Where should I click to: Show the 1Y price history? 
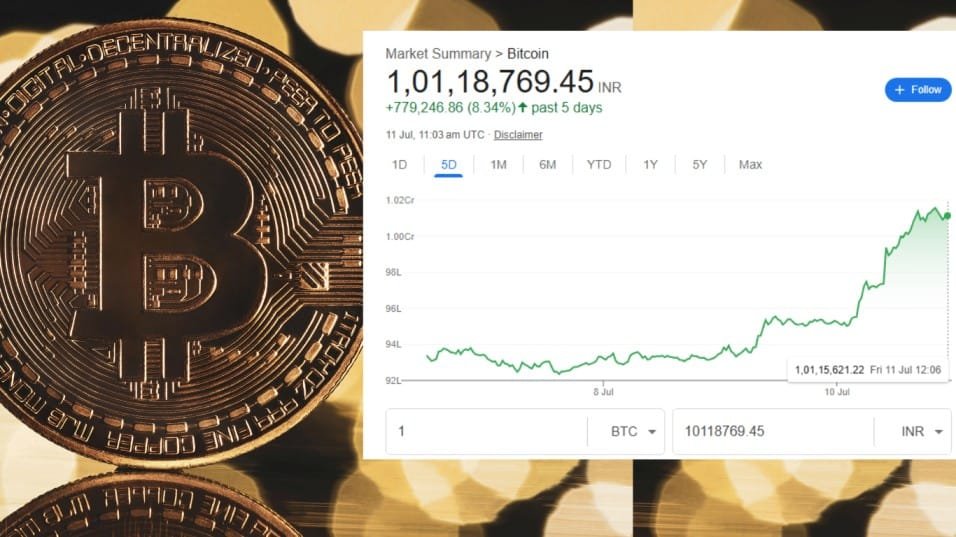click(x=651, y=164)
